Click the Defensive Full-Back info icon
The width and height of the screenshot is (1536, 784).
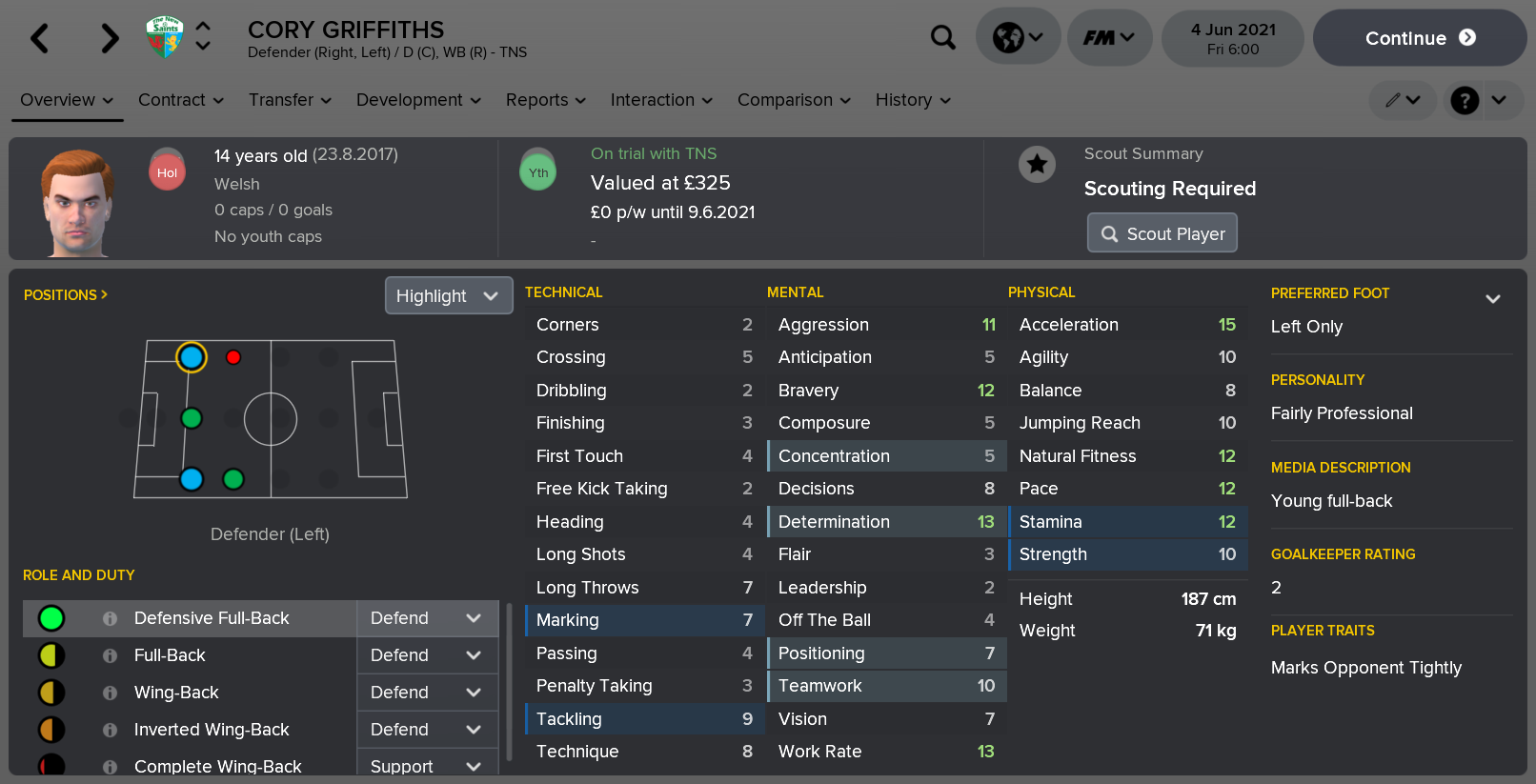[x=111, y=618]
